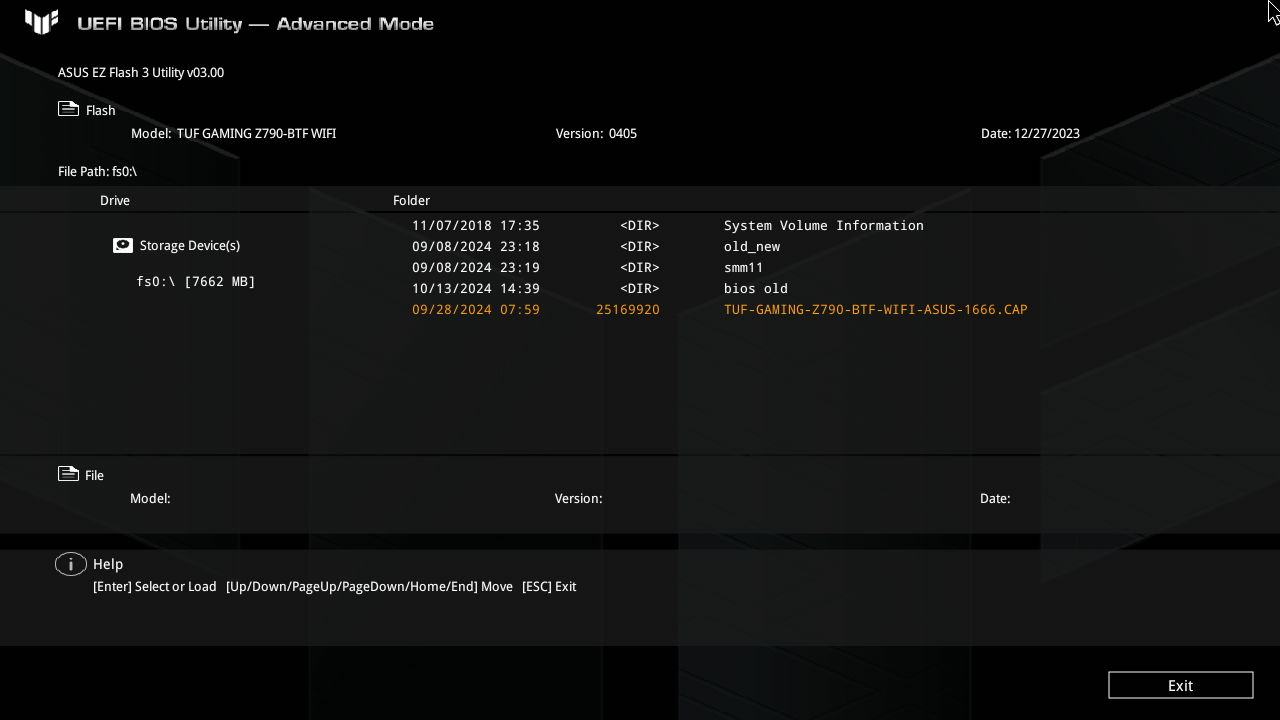Click the File section Version: label

[579, 498]
